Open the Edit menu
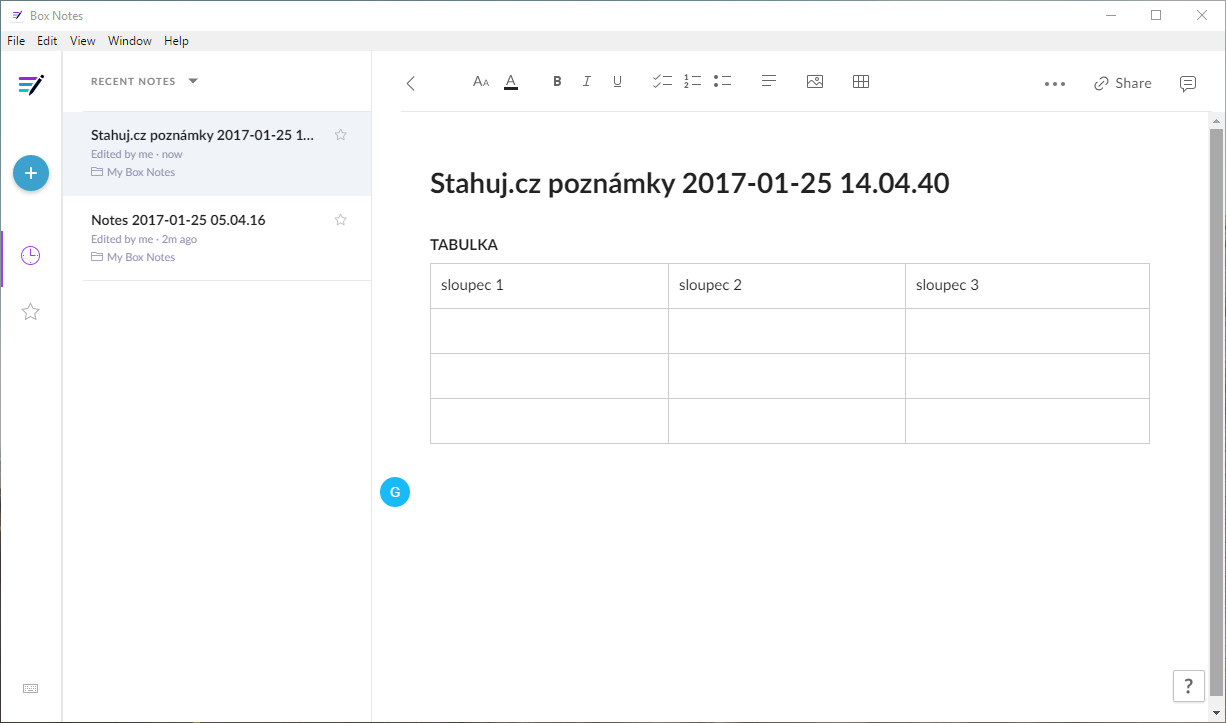The height and width of the screenshot is (723, 1226). (47, 41)
